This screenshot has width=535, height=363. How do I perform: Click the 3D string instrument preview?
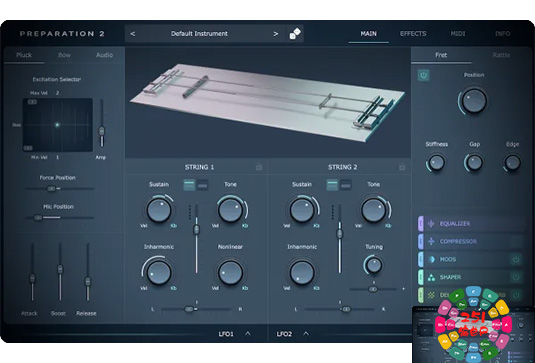click(268, 103)
